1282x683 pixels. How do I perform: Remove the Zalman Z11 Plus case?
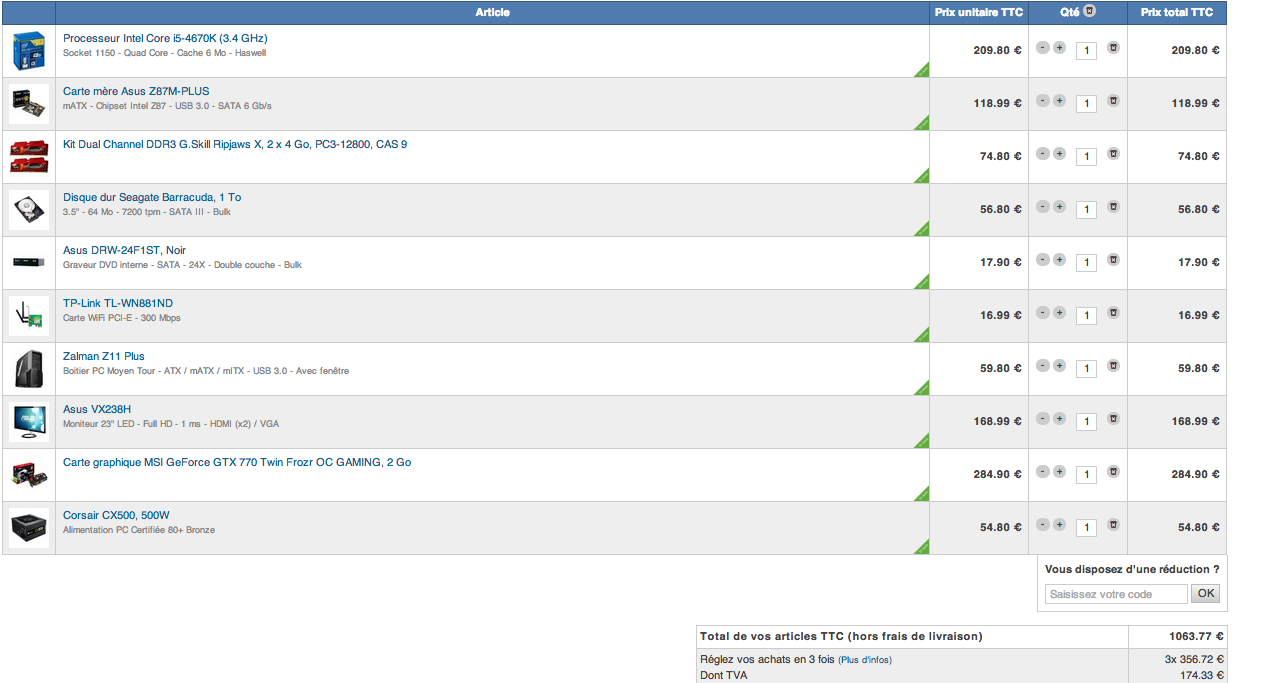pyautogui.click(x=1113, y=366)
